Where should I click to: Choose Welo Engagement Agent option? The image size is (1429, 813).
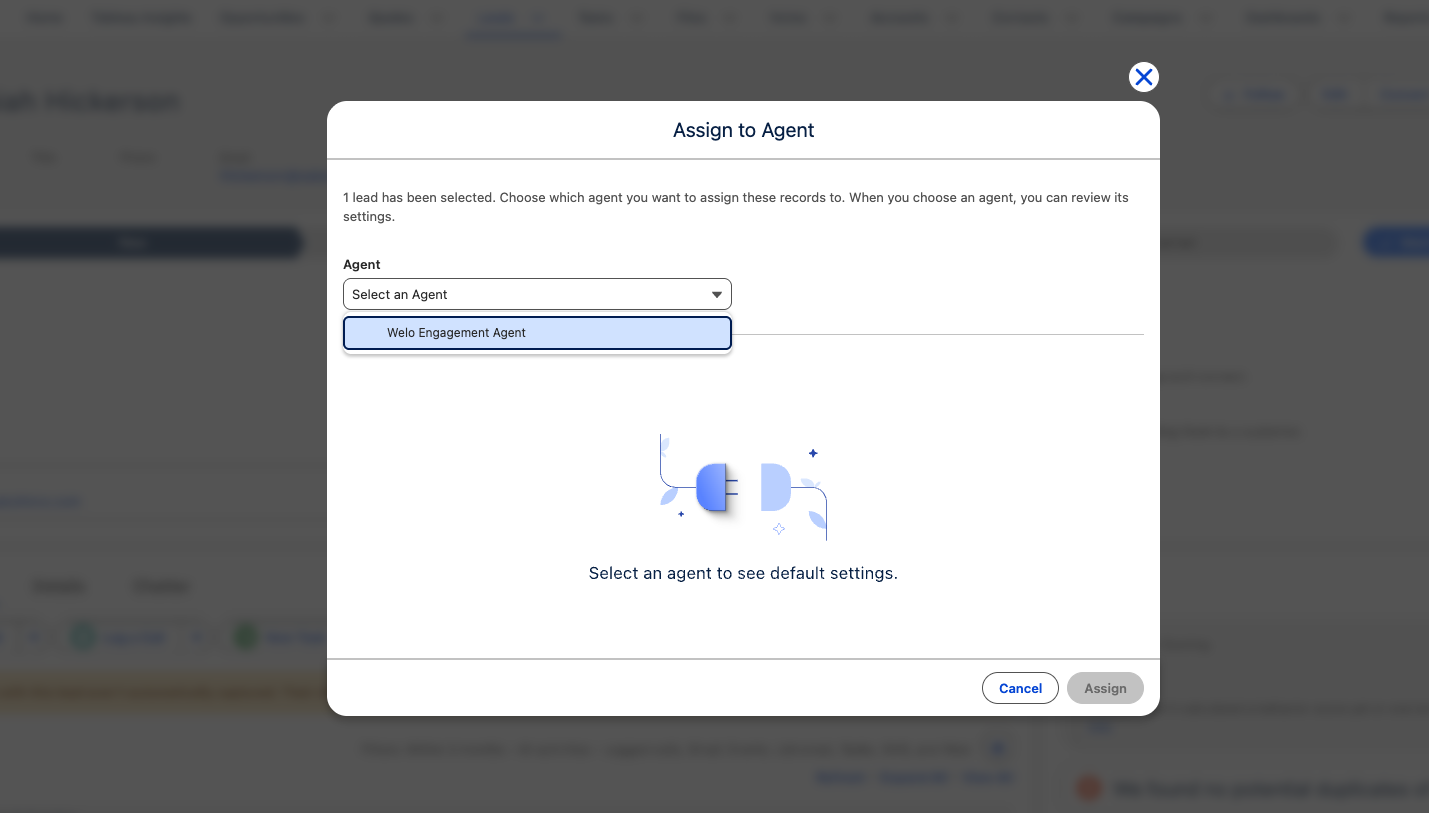point(537,333)
